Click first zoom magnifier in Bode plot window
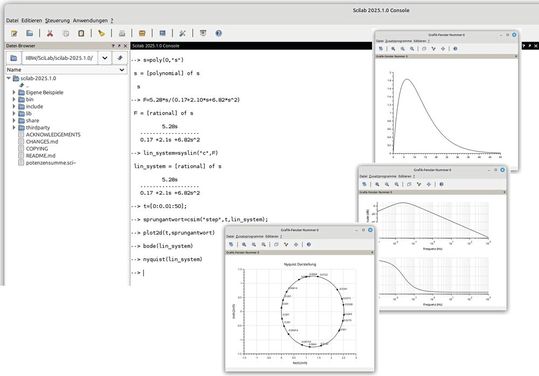Image resolution: width=539 pixels, height=376 pixels. click(377, 184)
